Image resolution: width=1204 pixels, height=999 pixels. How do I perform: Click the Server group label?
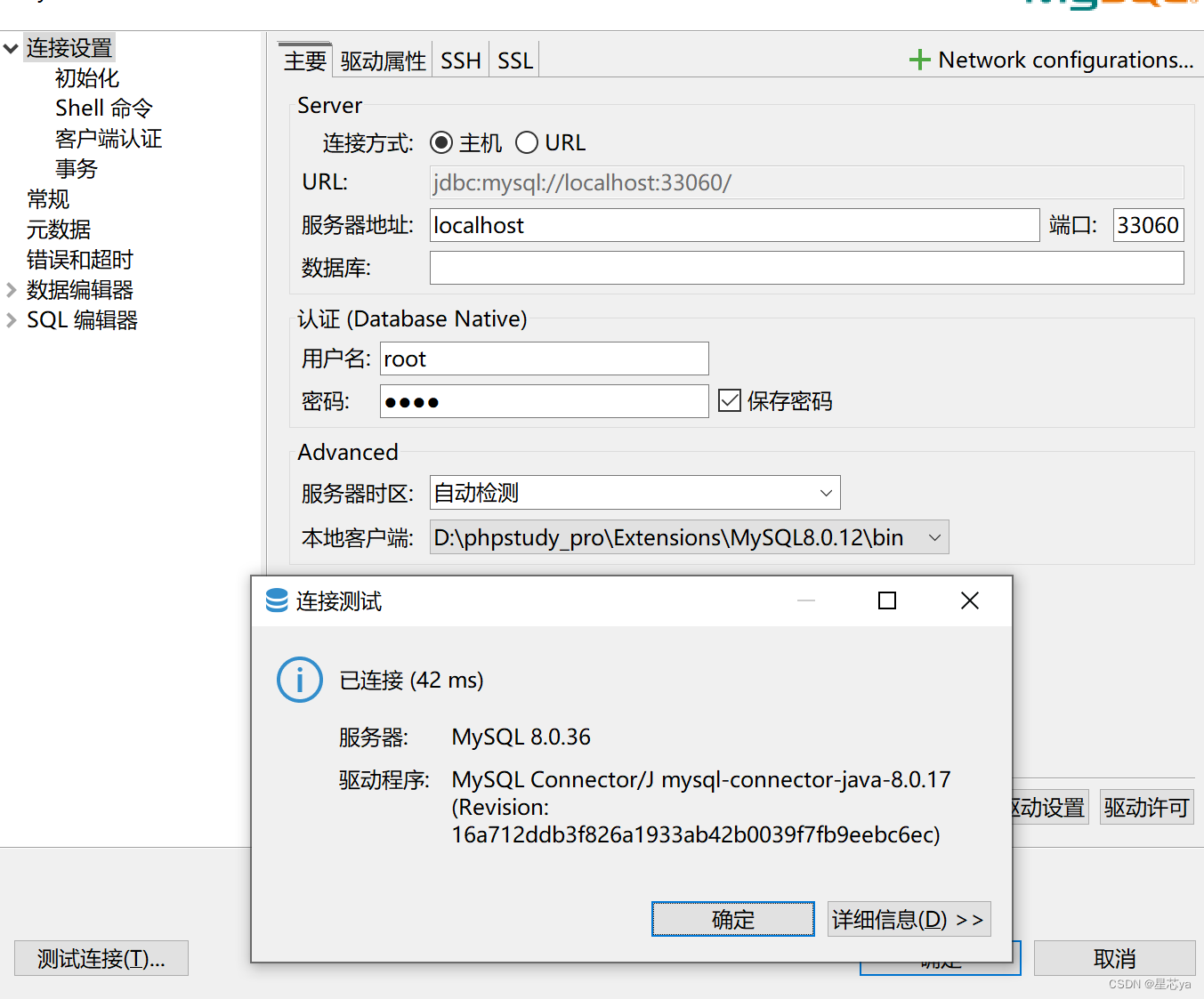[330, 105]
